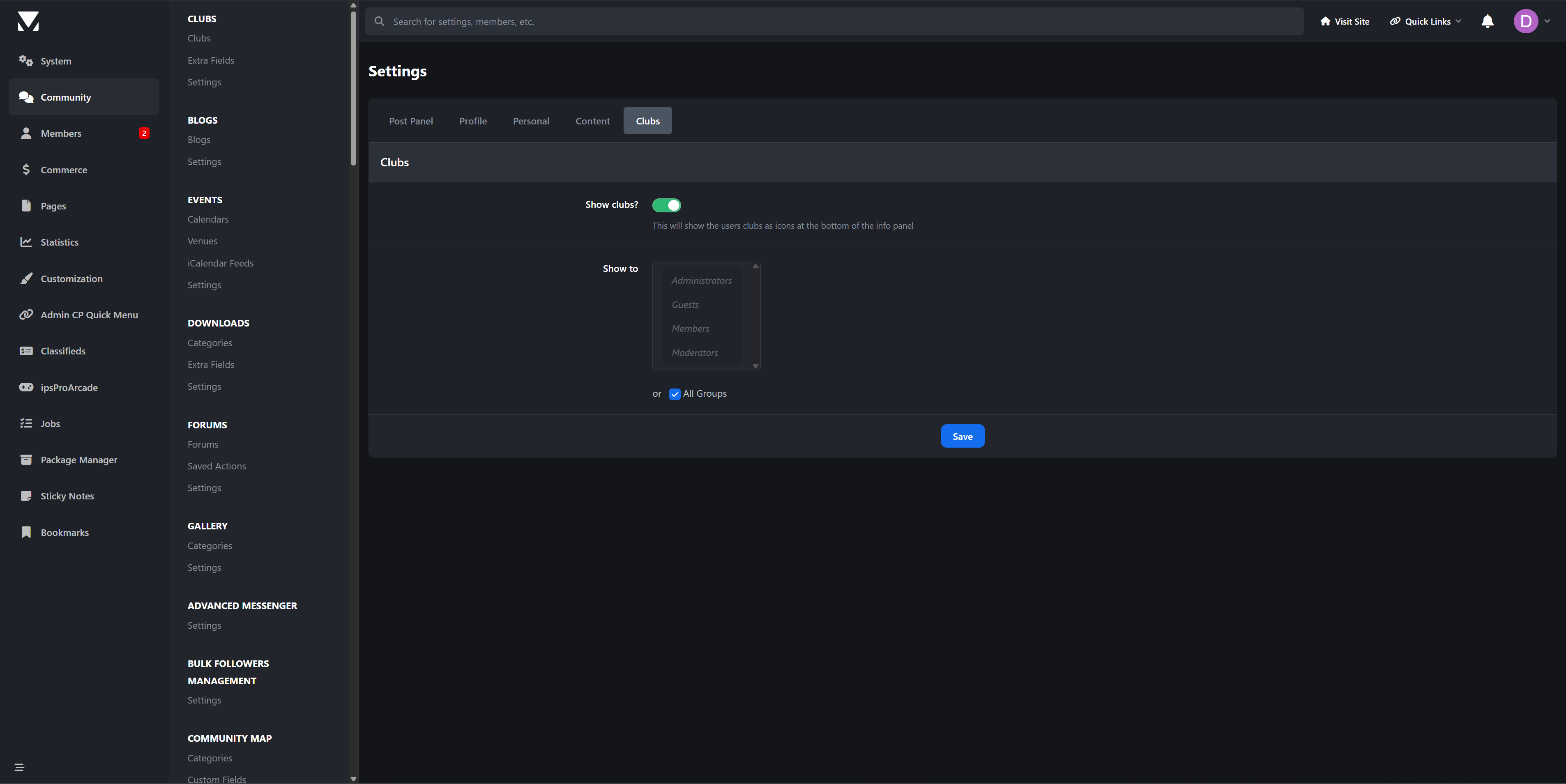Viewport: 1566px width, 784px height.
Task: Click the Statistics chart icon
Action: pos(25,242)
